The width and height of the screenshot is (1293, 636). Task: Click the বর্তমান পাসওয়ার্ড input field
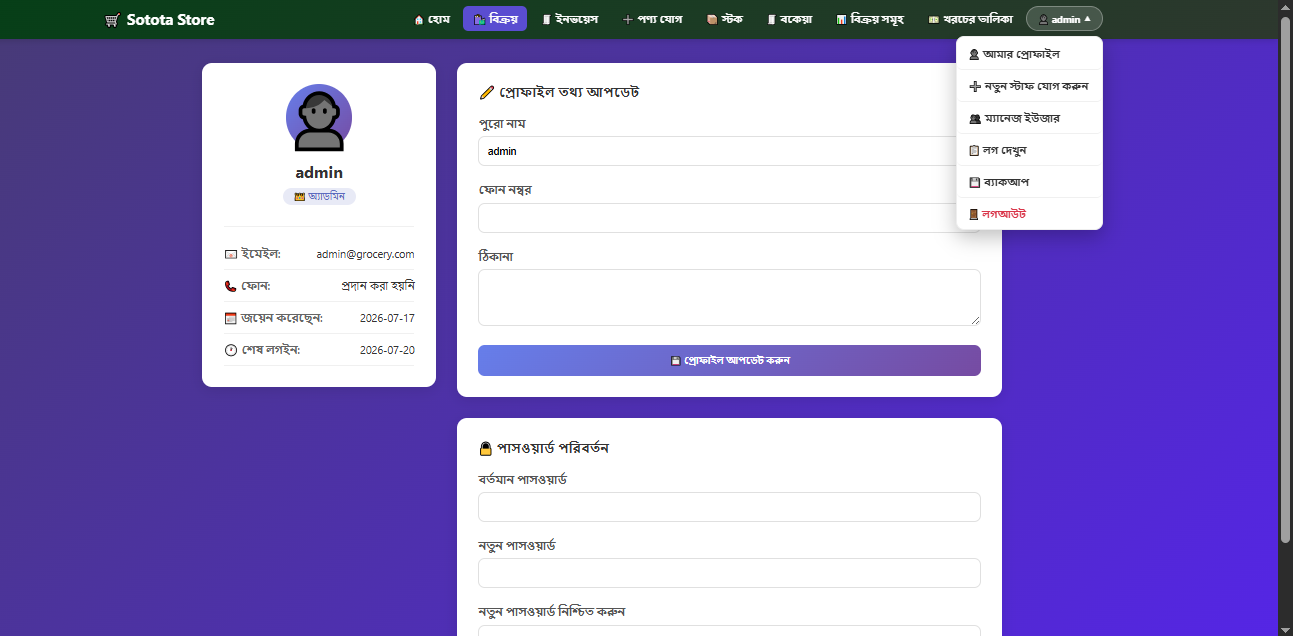pyautogui.click(x=729, y=507)
